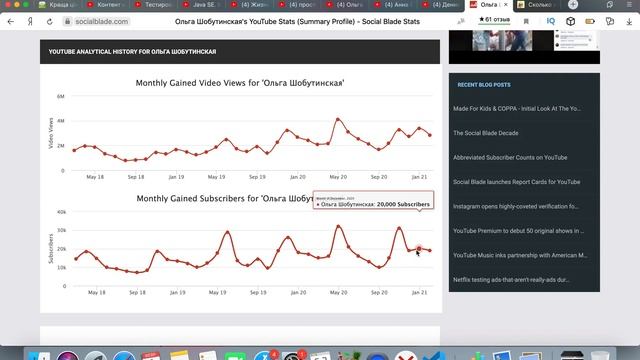Switch to the Тестиров tab

(154, 5)
